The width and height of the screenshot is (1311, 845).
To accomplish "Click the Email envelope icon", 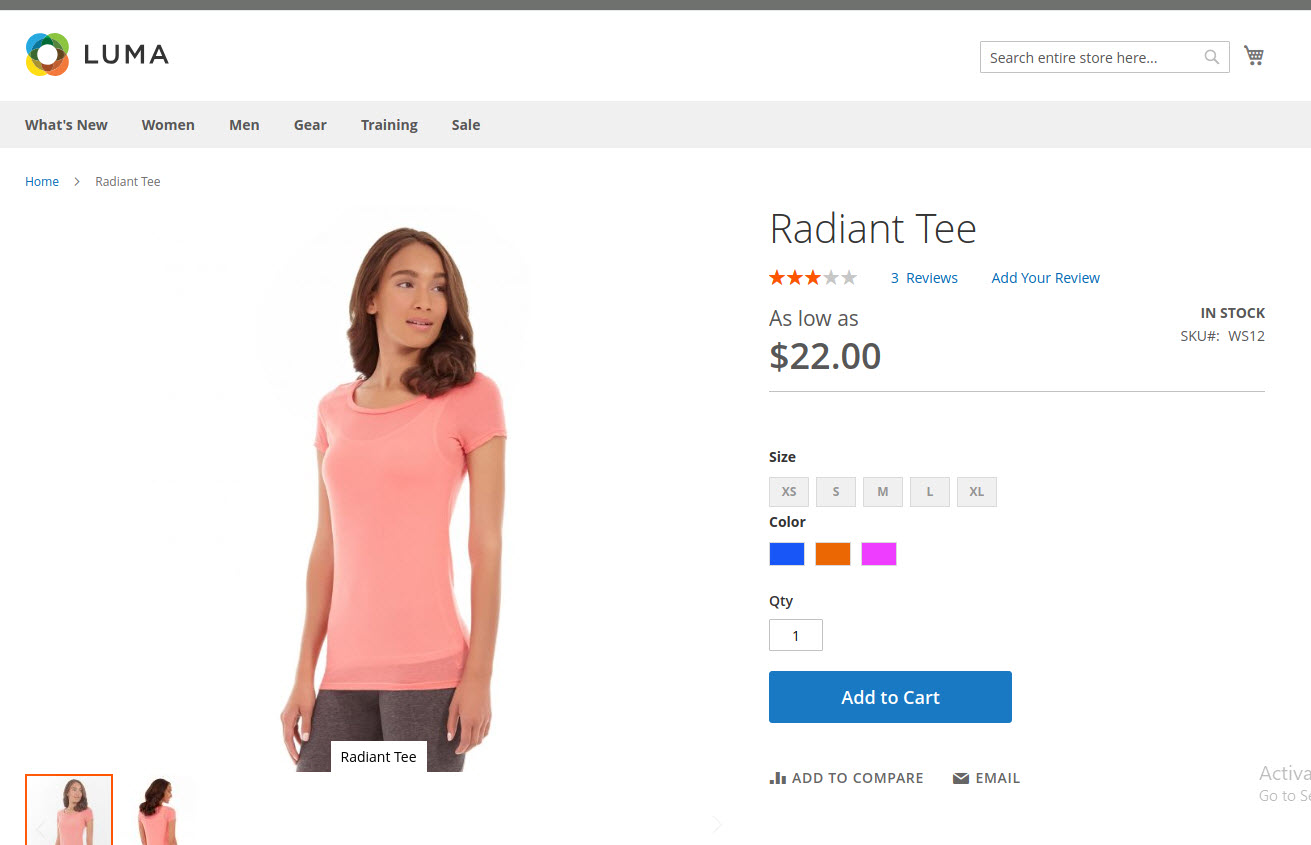I will pyautogui.click(x=959, y=777).
